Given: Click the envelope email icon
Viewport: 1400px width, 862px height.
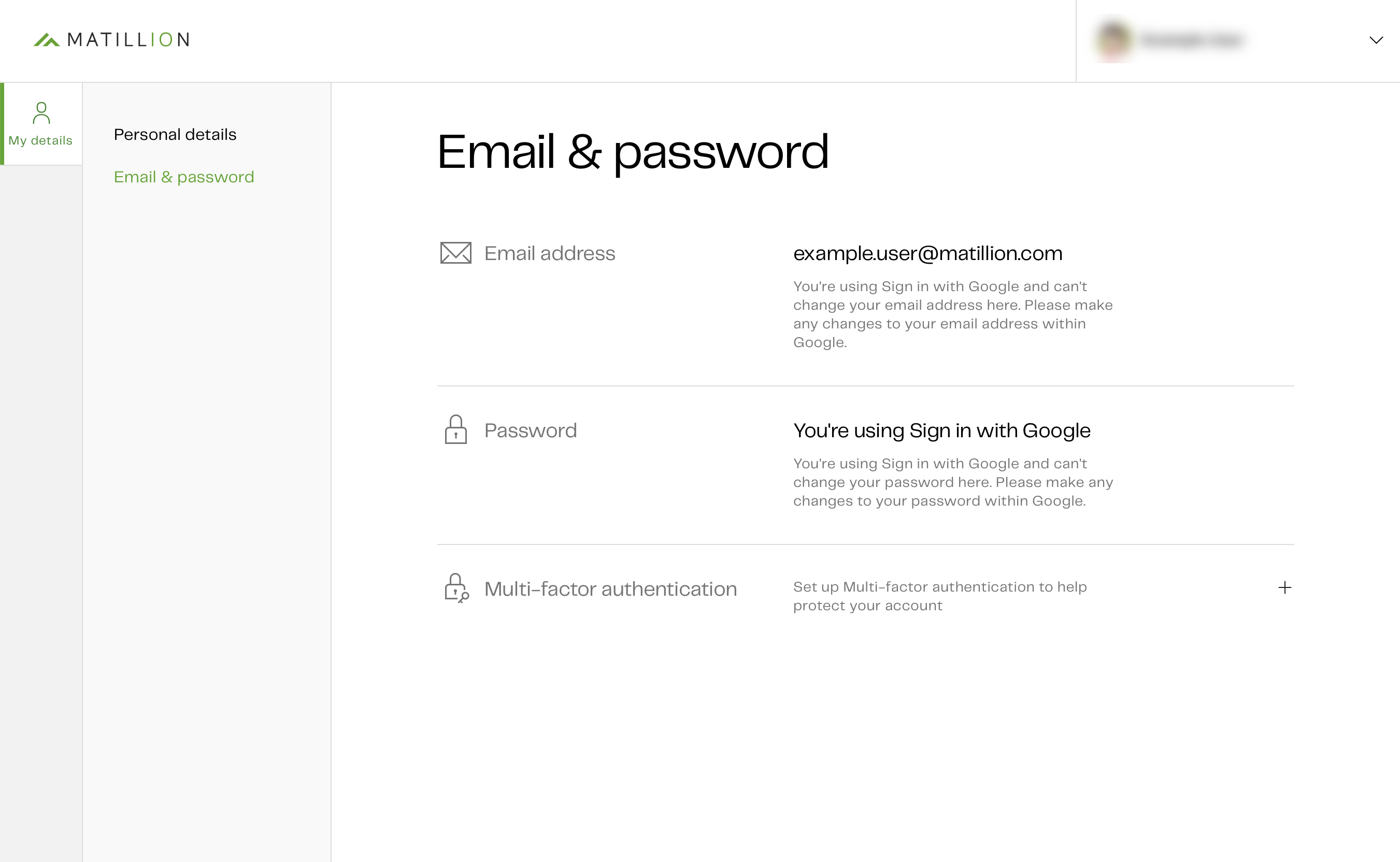Looking at the screenshot, I should pos(455,253).
